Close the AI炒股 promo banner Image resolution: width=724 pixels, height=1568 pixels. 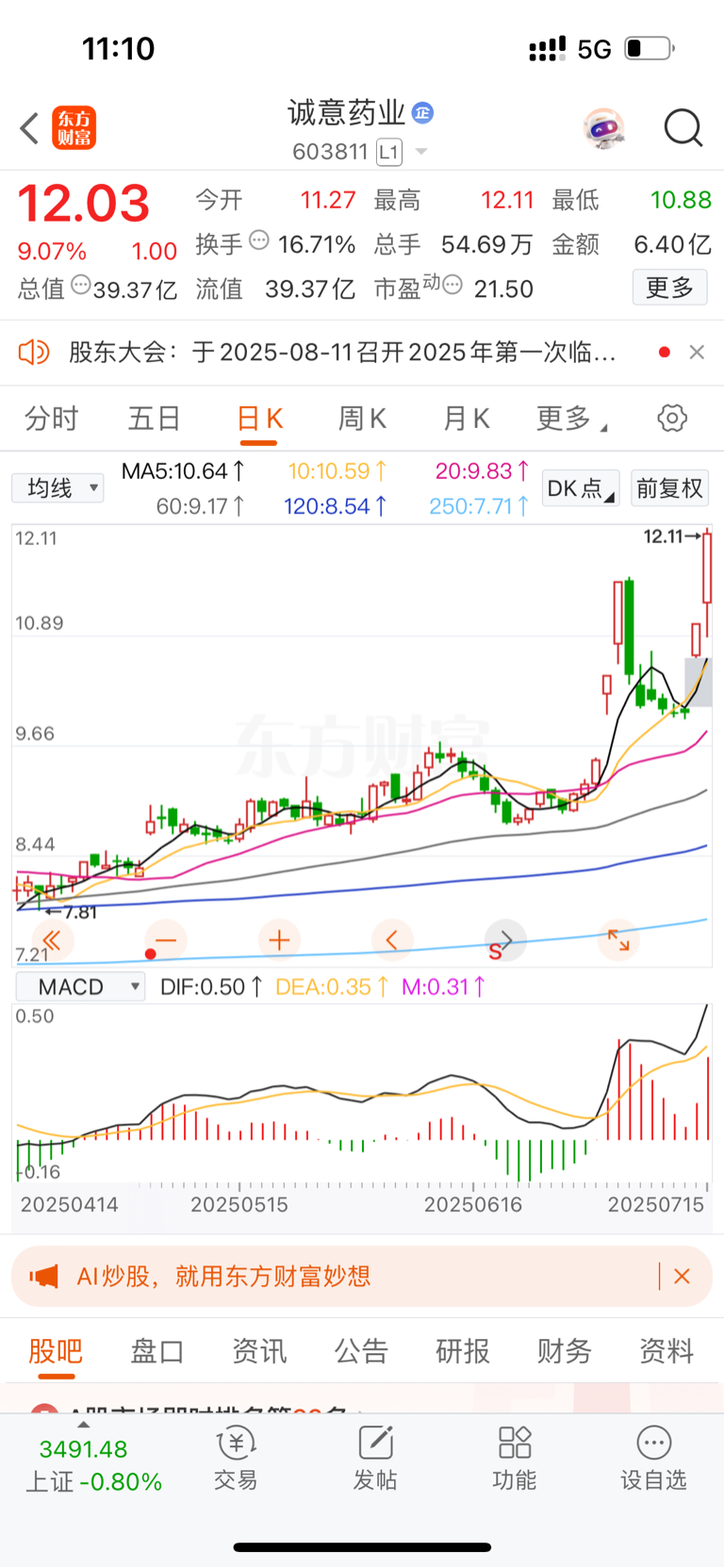683,1277
